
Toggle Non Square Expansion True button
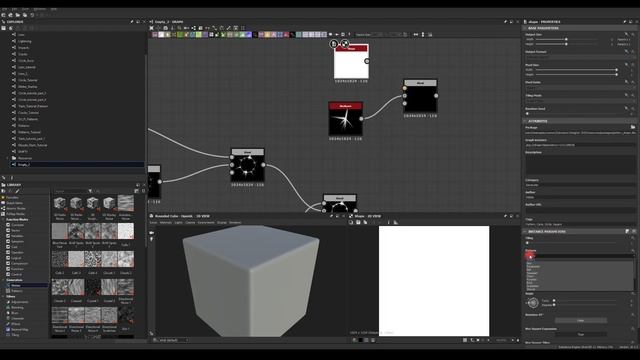pyautogui.click(x=580, y=334)
